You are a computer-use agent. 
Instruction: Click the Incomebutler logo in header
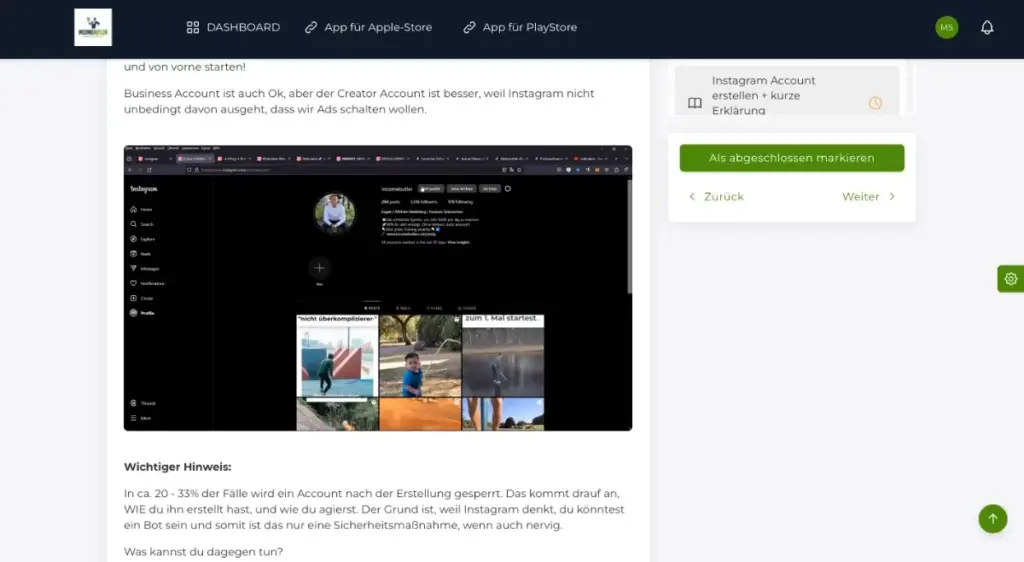(x=93, y=28)
